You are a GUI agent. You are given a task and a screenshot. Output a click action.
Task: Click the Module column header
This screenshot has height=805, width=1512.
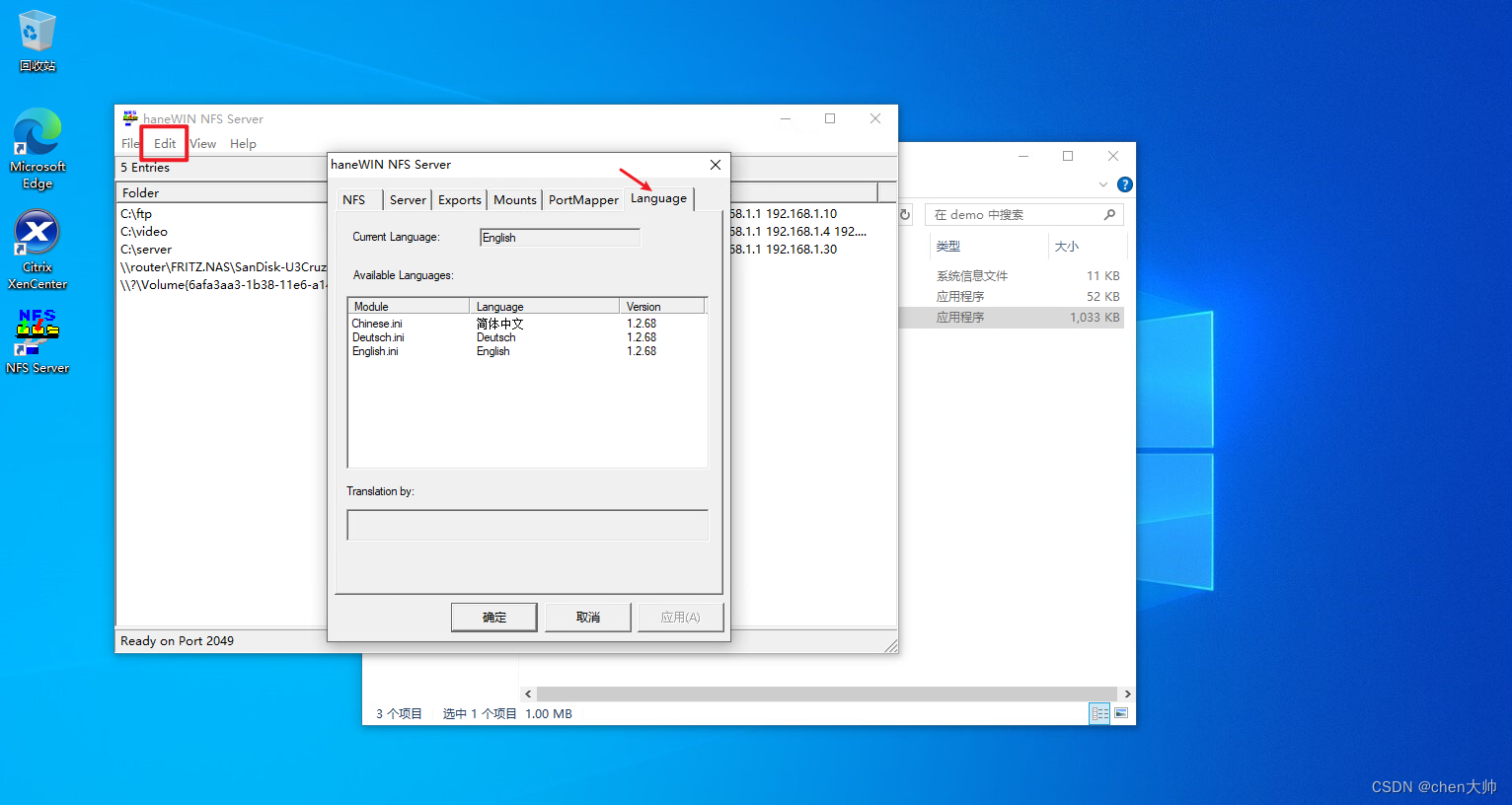(x=409, y=306)
